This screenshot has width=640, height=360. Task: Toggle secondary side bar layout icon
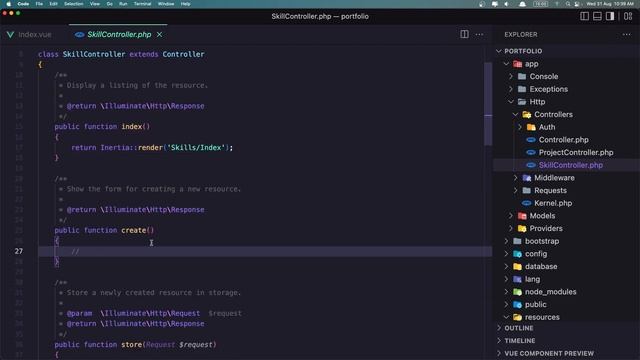[610, 16]
